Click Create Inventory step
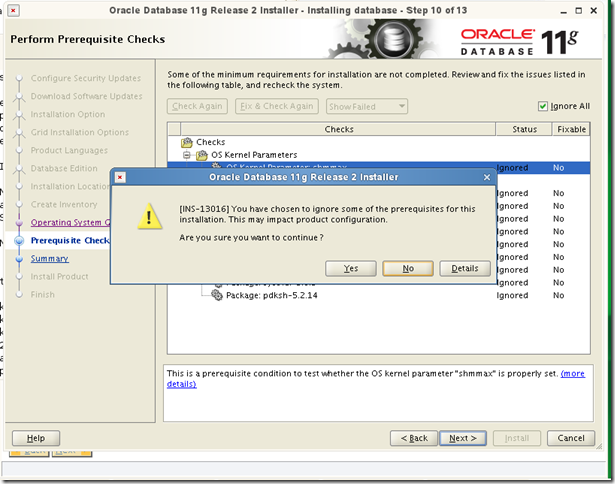Screen dimensions: 615x484 (64, 204)
